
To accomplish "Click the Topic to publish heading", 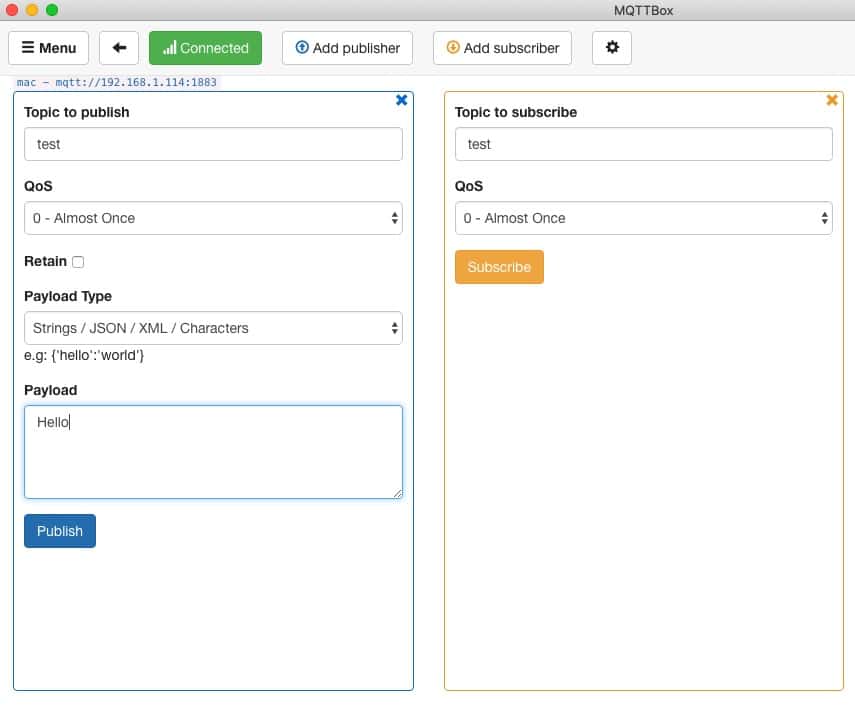I will click(77, 112).
